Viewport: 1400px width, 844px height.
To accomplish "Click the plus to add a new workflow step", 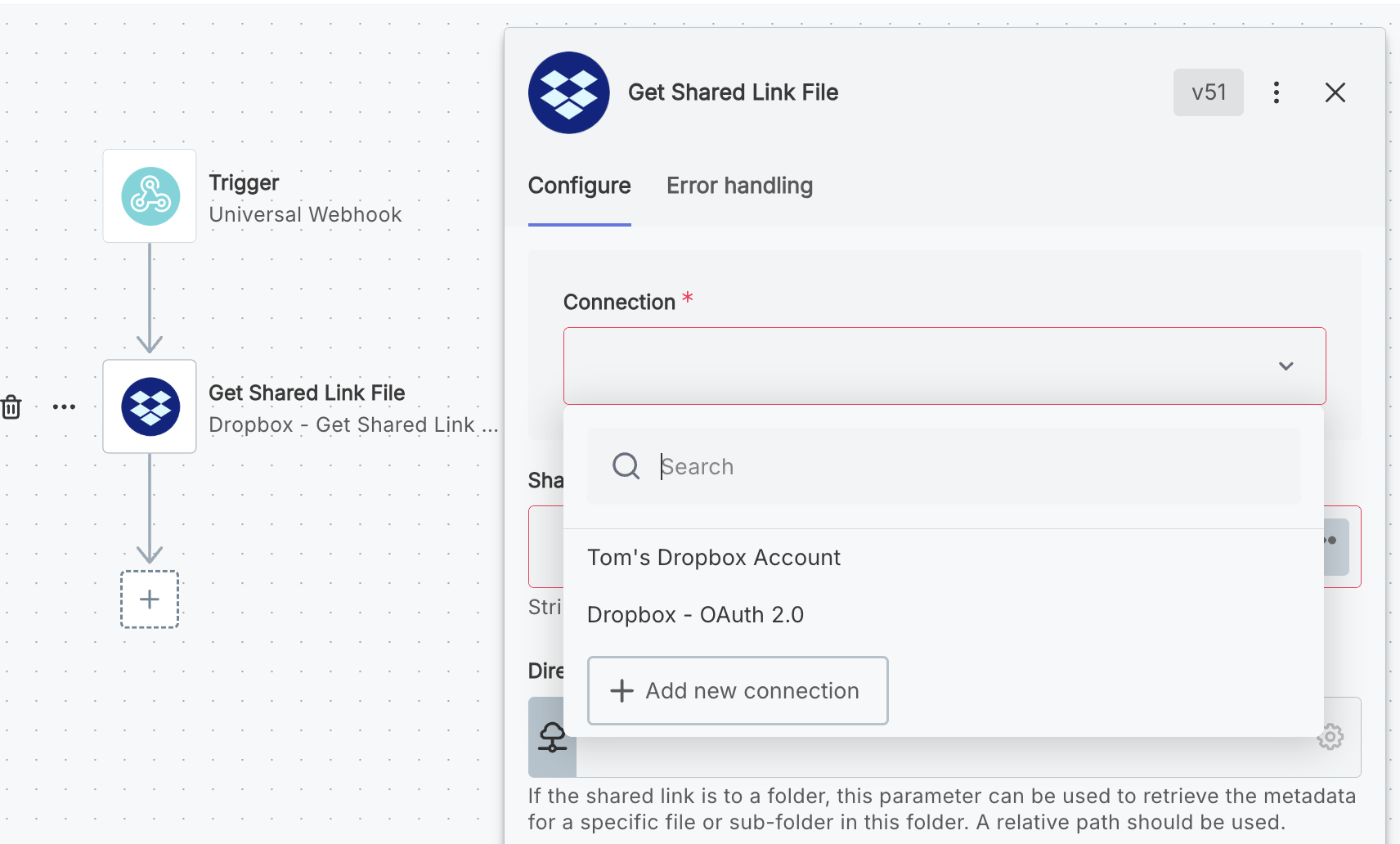I will 150,599.
